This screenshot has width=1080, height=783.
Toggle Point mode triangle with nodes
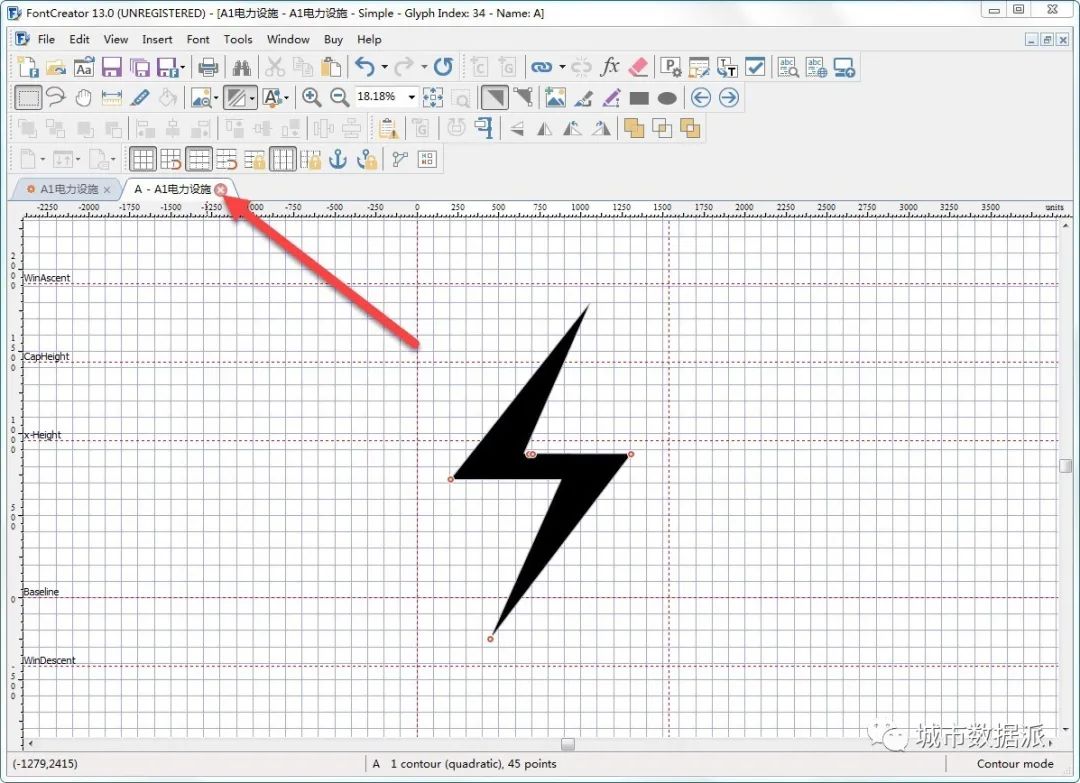(x=523, y=98)
